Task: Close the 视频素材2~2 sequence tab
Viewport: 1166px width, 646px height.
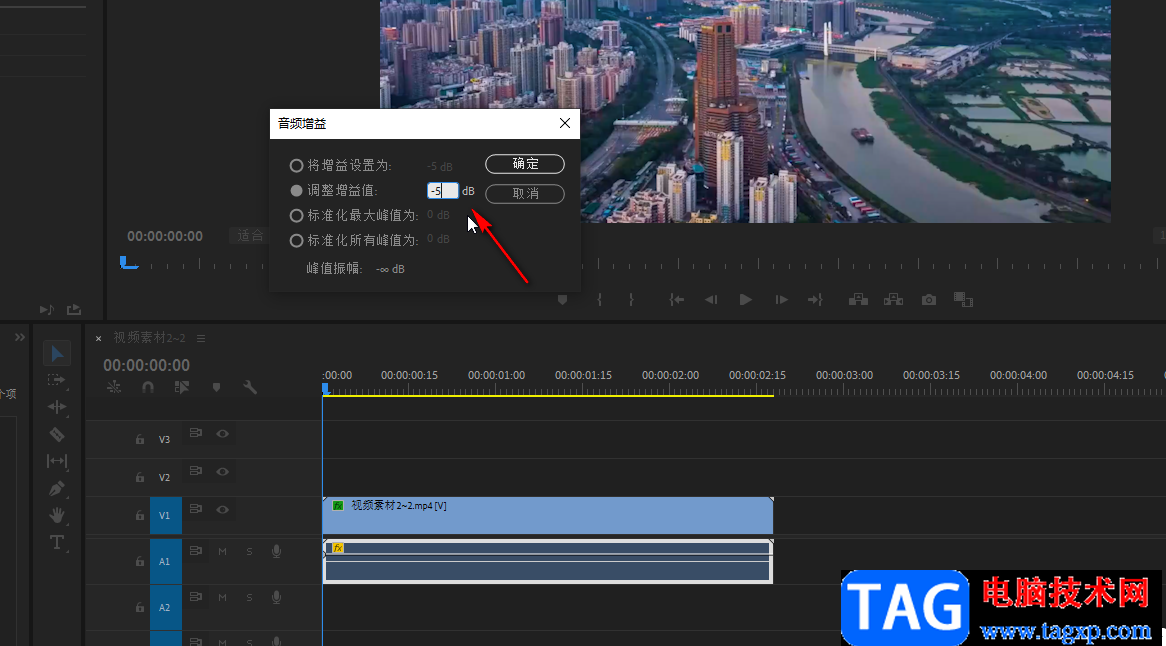Action: (98, 338)
